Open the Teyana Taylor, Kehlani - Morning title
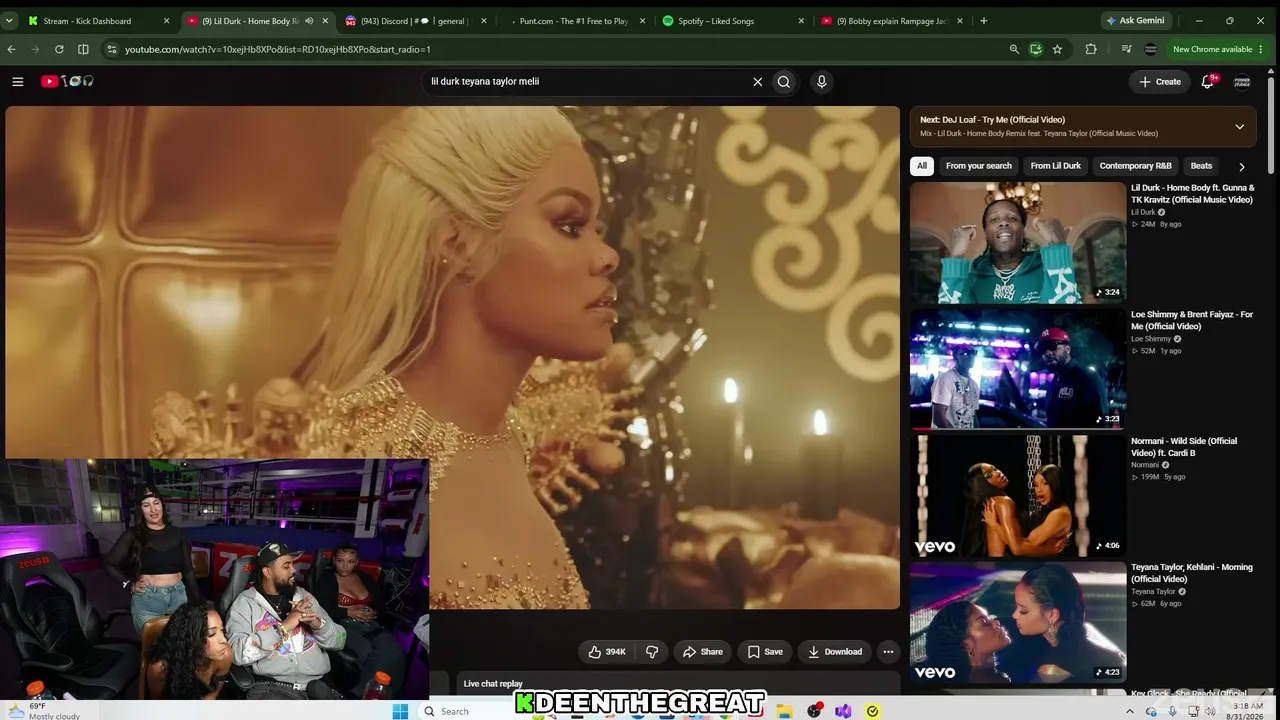 coord(1192,573)
